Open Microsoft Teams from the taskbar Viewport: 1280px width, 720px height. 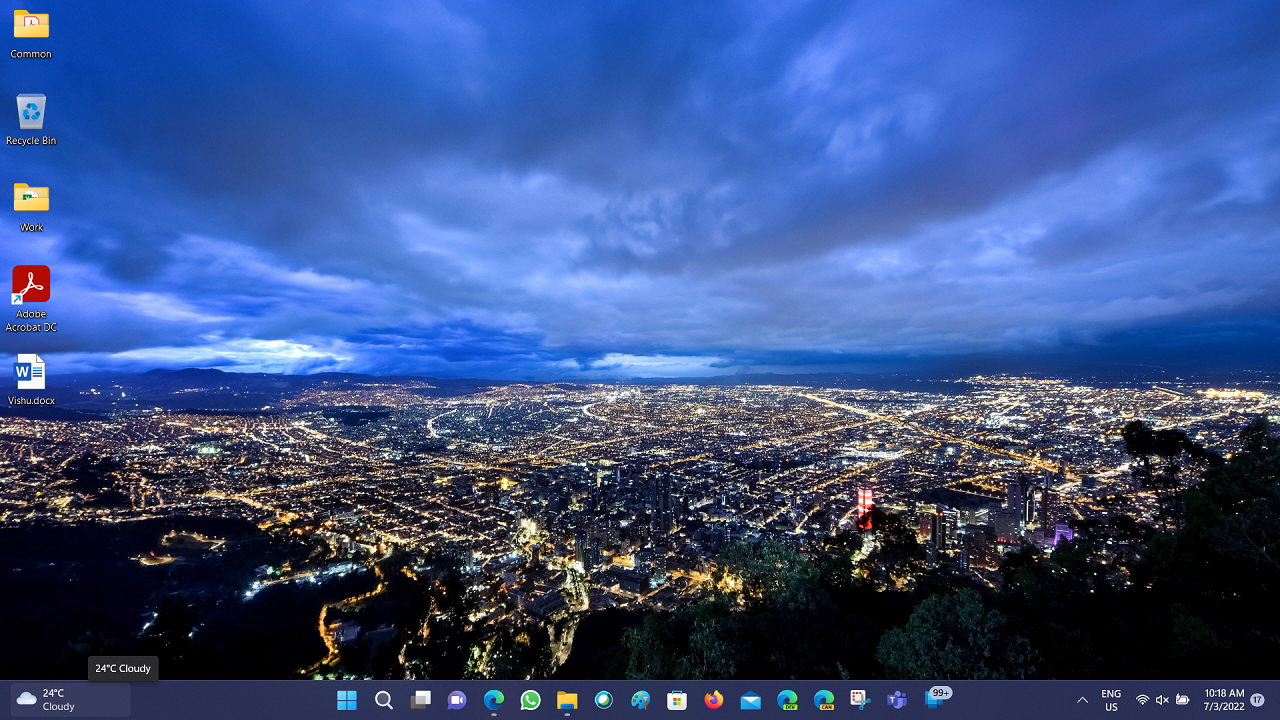[896, 700]
